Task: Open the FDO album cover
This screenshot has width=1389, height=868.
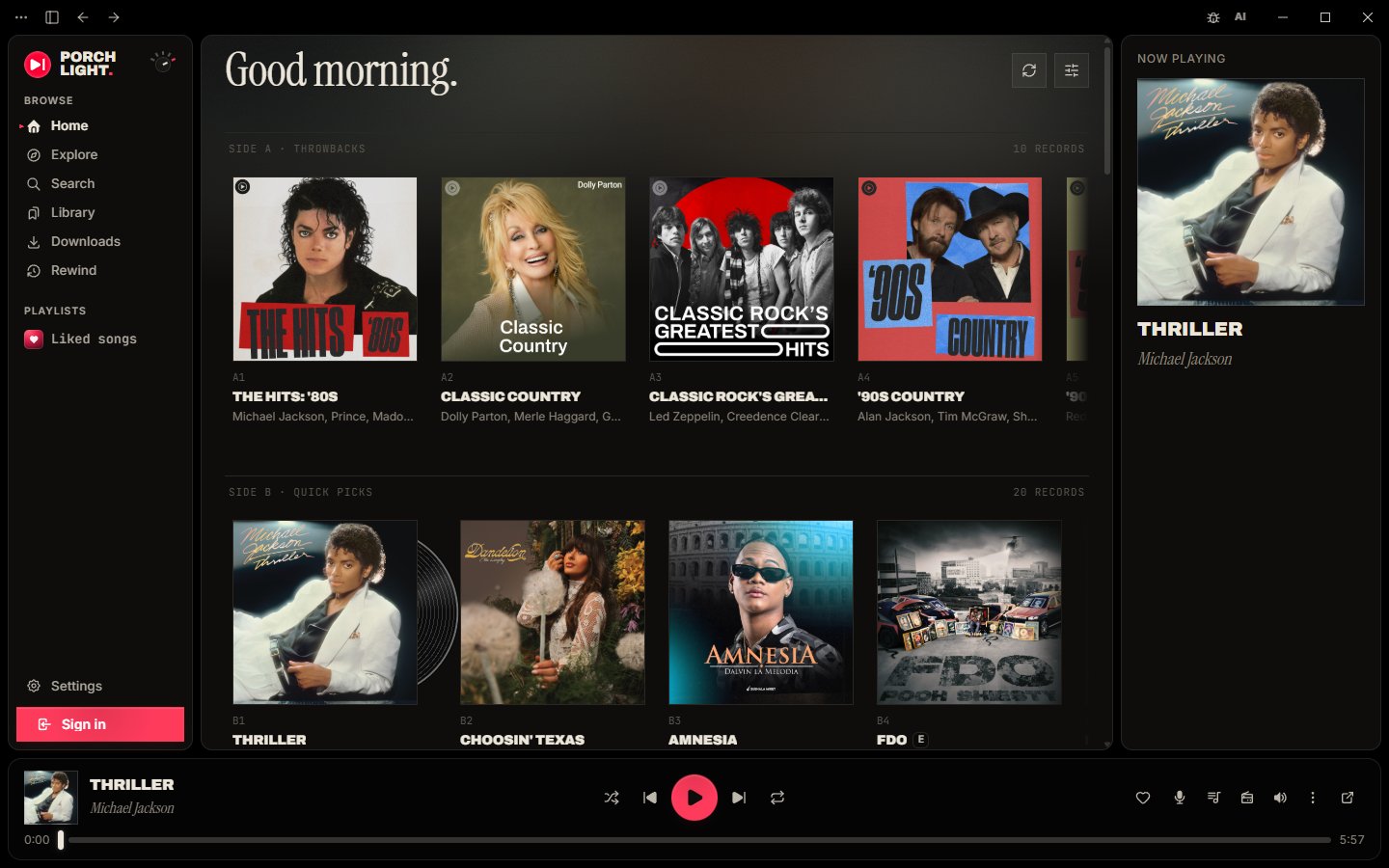Action: point(969,612)
